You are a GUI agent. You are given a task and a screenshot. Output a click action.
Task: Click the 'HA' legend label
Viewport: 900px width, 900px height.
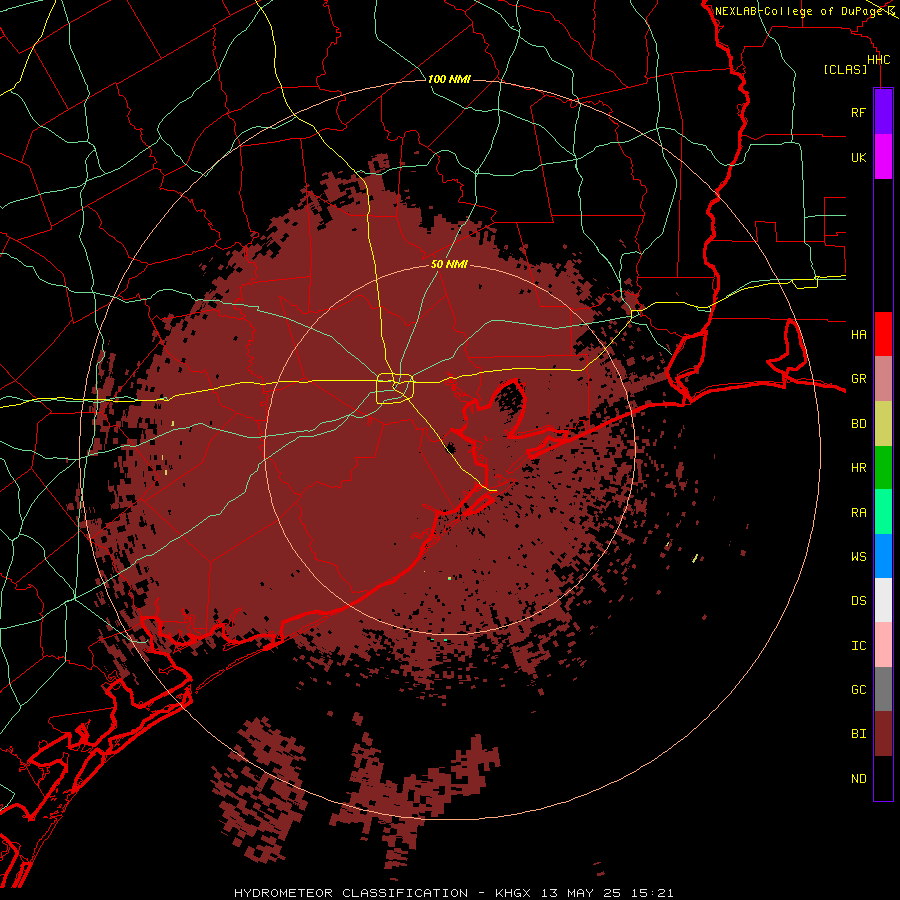click(x=858, y=334)
